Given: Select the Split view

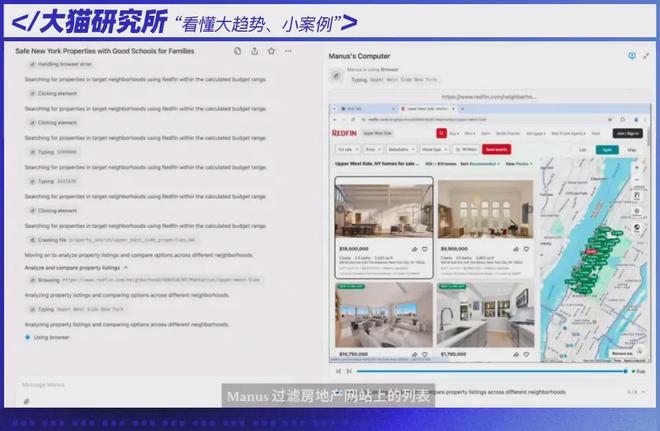Looking at the screenshot, I should tap(607, 150).
